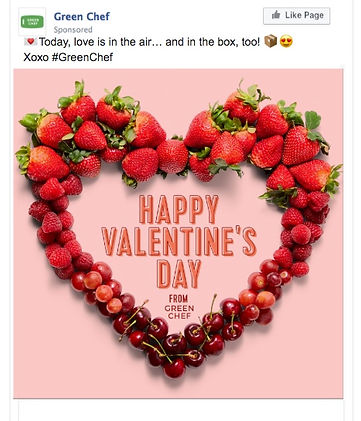
Task: Click the package box emoji
Action: coord(270,41)
